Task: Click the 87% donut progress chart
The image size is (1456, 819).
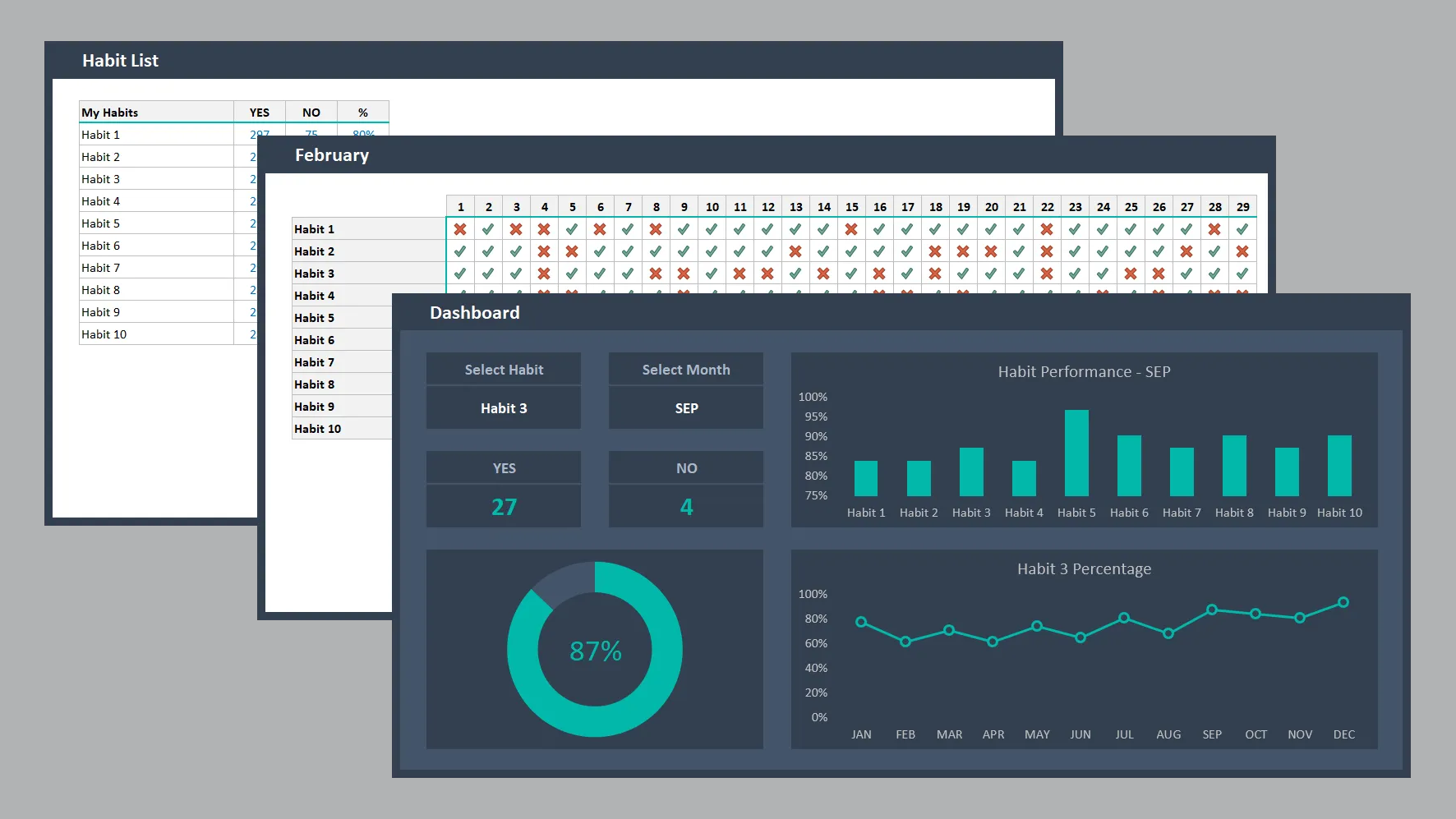Action: (x=595, y=649)
